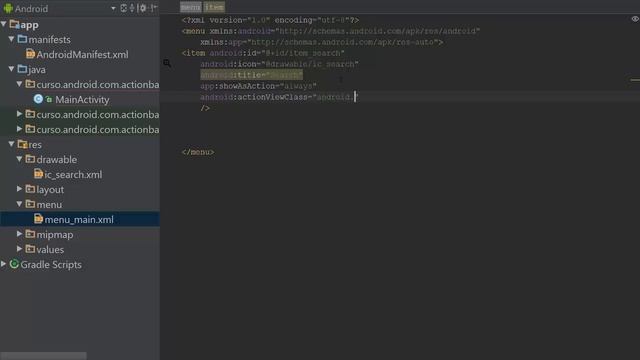This screenshot has width=640, height=360.
Task: Click the collapse all arrows icon
Action: 132,8
